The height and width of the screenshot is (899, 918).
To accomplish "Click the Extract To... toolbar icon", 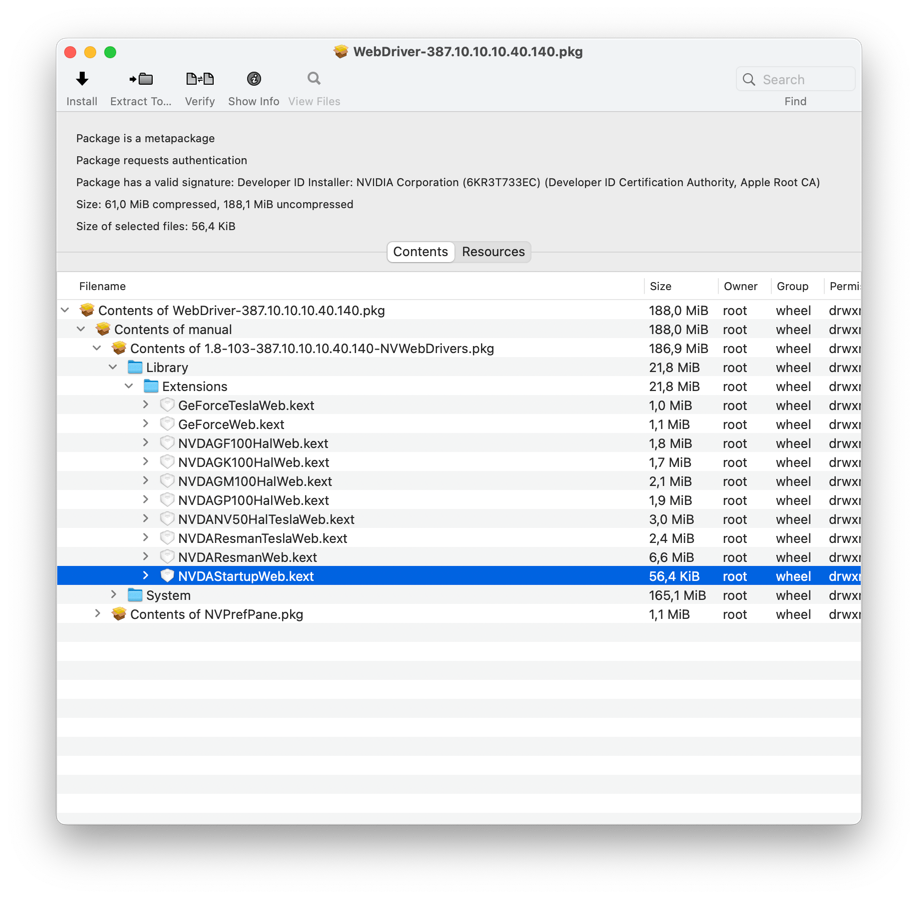I will pyautogui.click(x=141, y=78).
